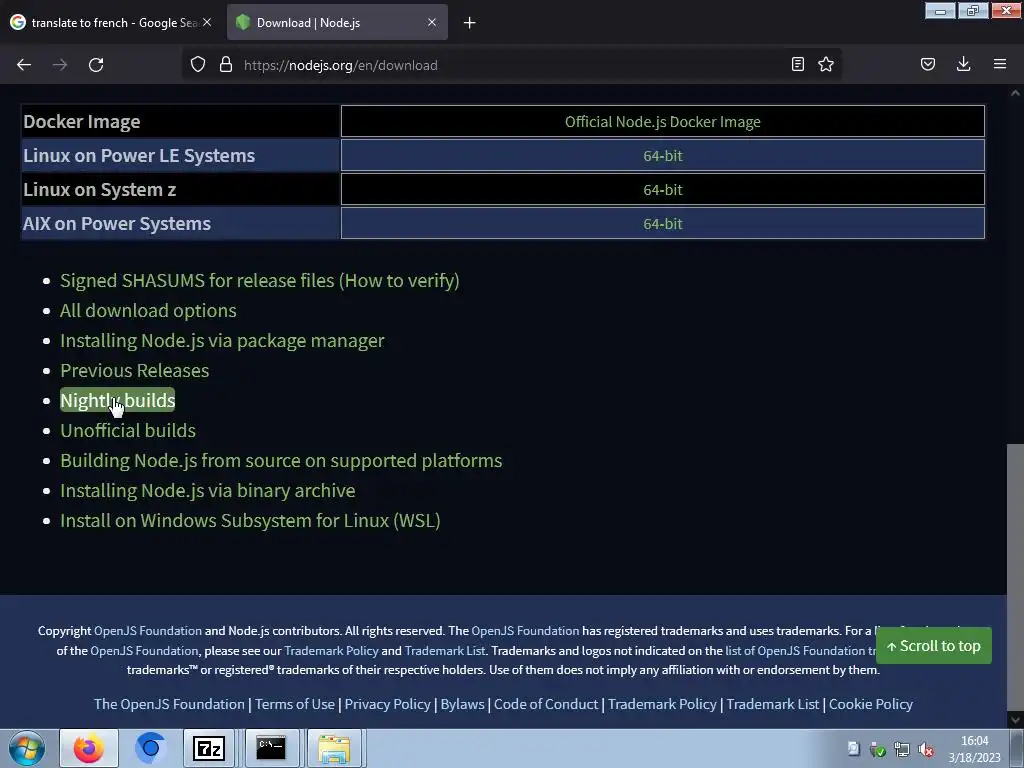Open the How to verify link
Screen dimensions: 1024x768
pyautogui.click(x=398, y=281)
